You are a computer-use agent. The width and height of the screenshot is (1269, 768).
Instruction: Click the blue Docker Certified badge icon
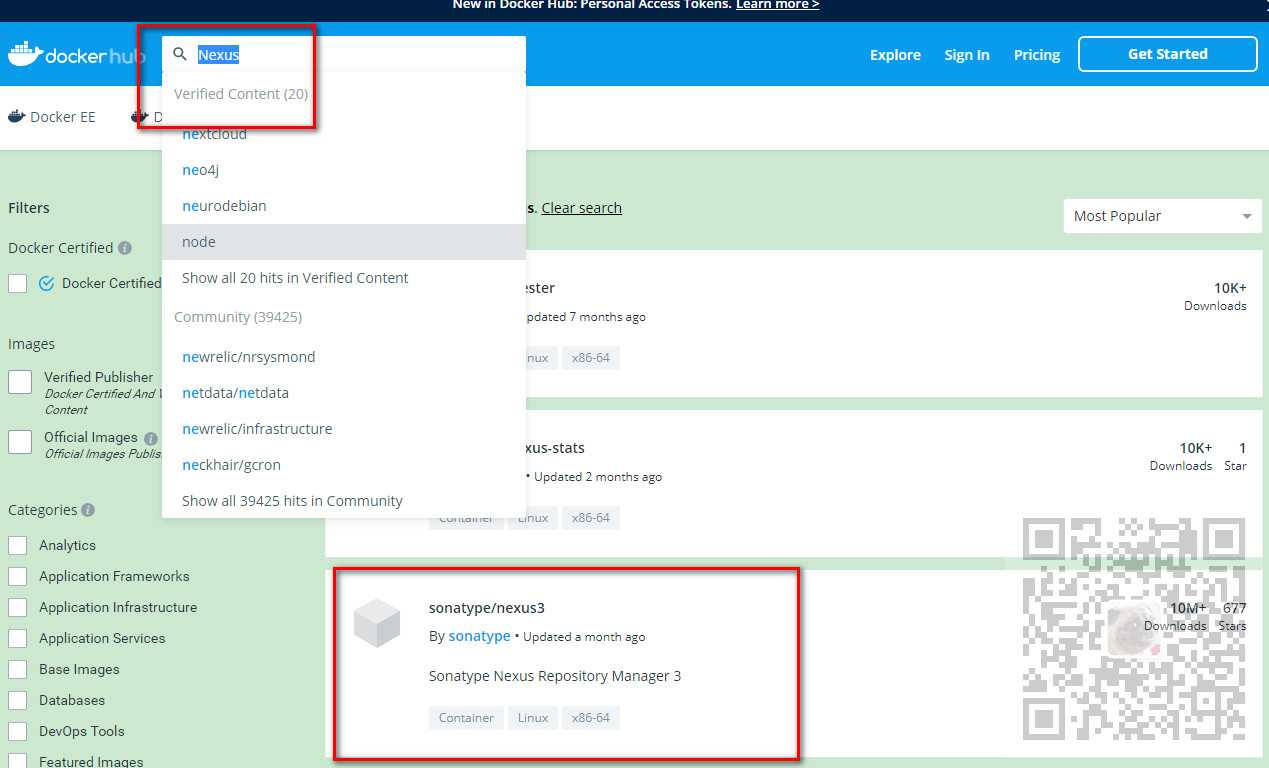(x=46, y=283)
